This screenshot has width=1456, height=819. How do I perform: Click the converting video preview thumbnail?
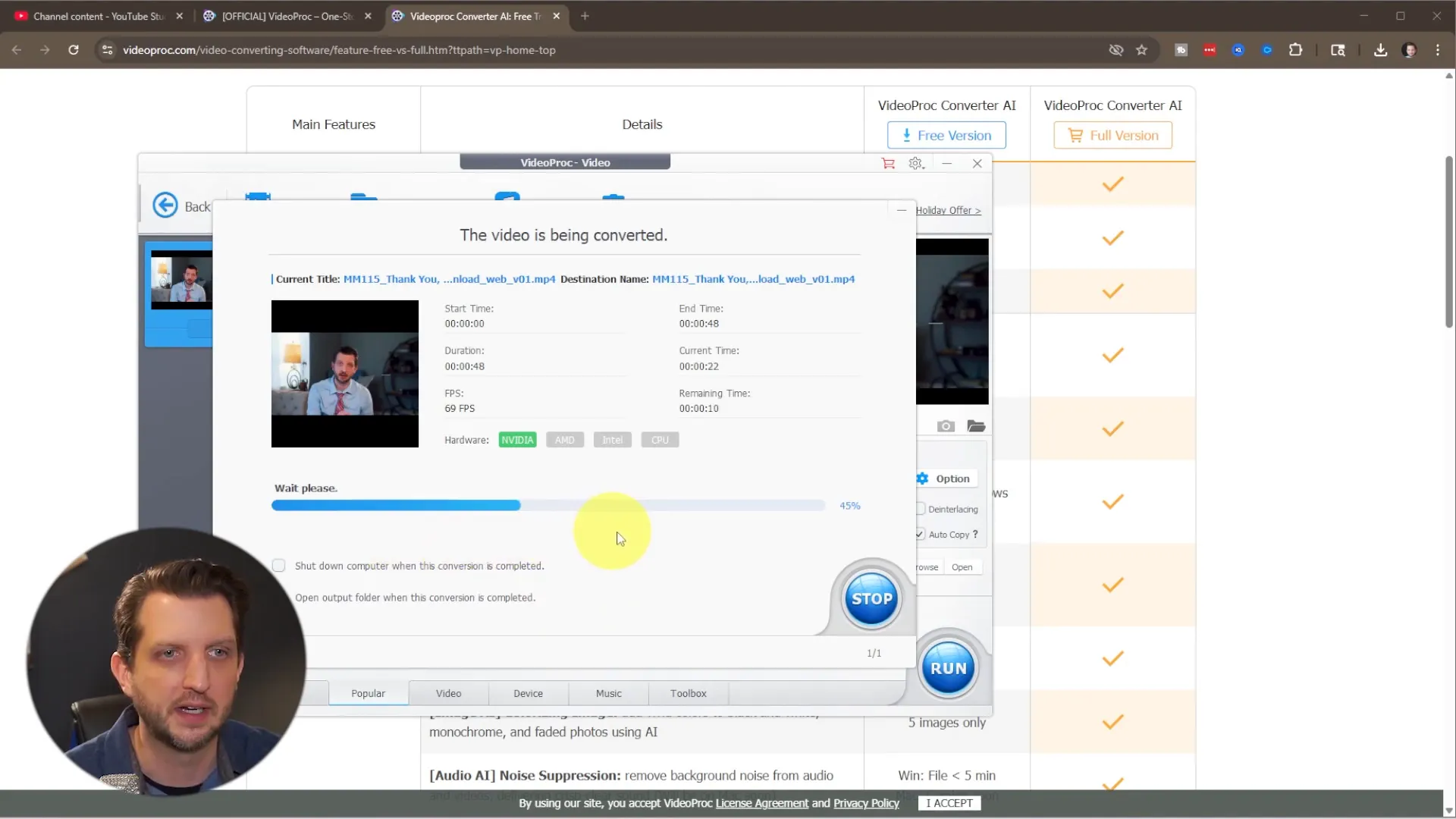click(x=345, y=374)
